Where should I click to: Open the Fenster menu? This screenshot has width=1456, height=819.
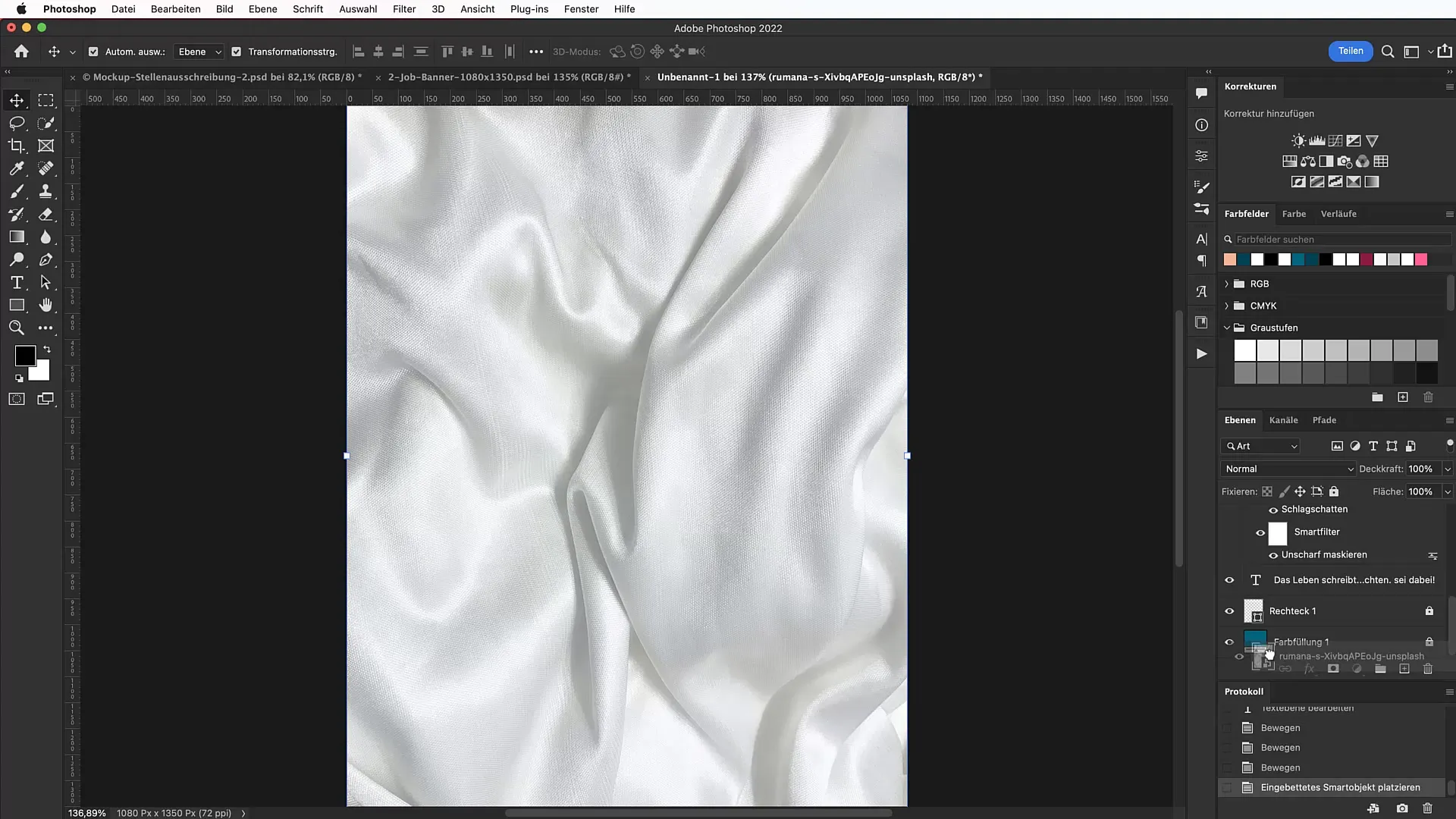click(581, 9)
